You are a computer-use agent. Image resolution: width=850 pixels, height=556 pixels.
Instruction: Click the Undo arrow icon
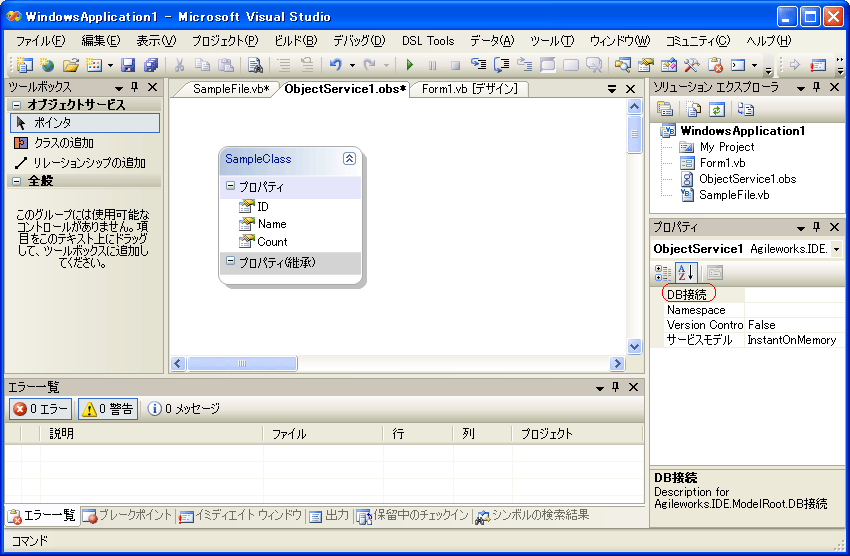click(x=336, y=65)
